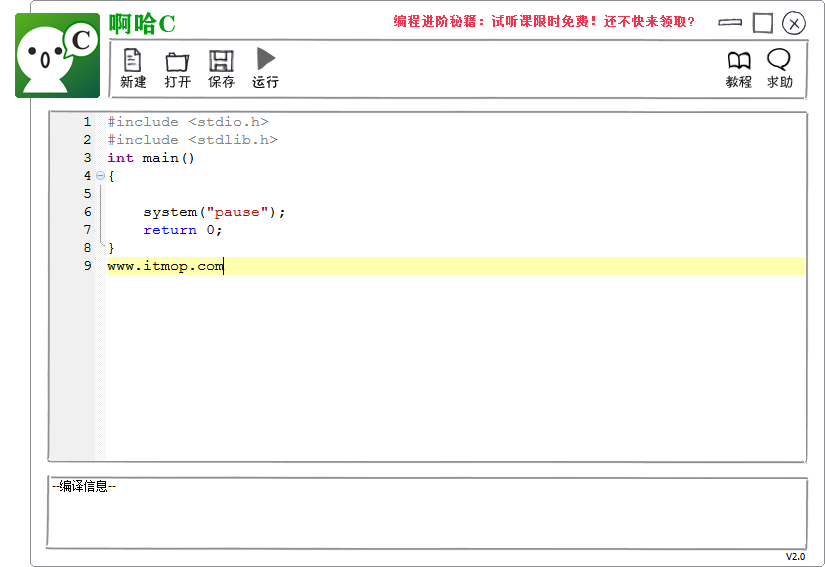Click the #include <stdlib.h> line
This screenshot has width=825, height=567.
(x=192, y=140)
